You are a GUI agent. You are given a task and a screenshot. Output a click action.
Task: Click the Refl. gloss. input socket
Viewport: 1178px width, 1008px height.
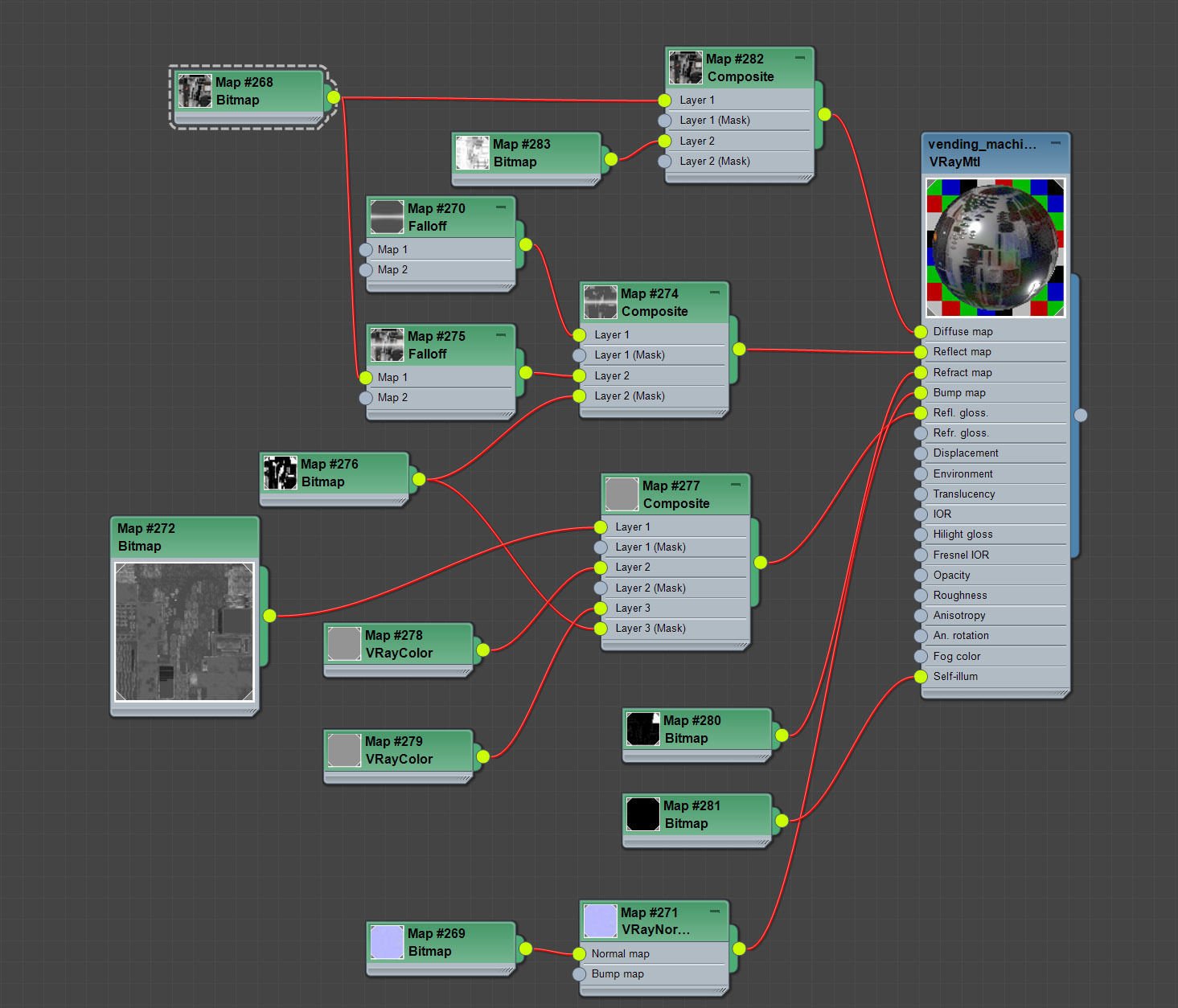click(921, 412)
